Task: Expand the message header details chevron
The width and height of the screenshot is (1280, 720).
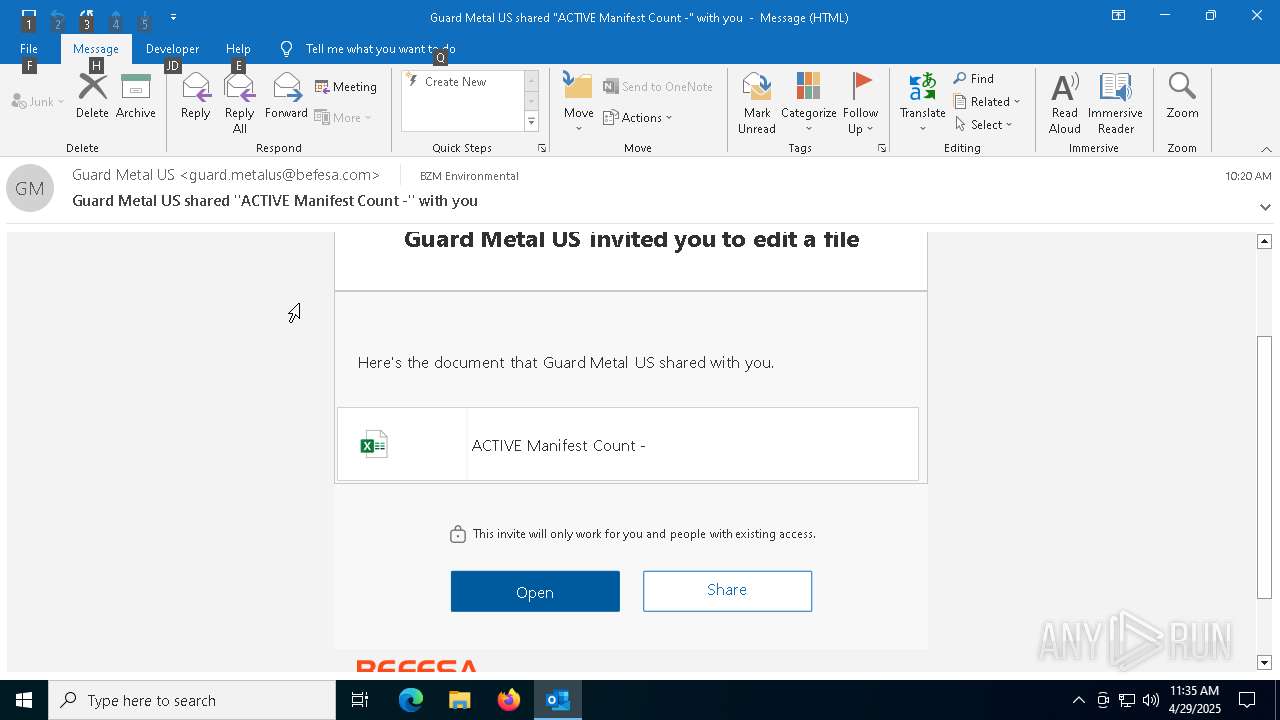Action: 1265,207
